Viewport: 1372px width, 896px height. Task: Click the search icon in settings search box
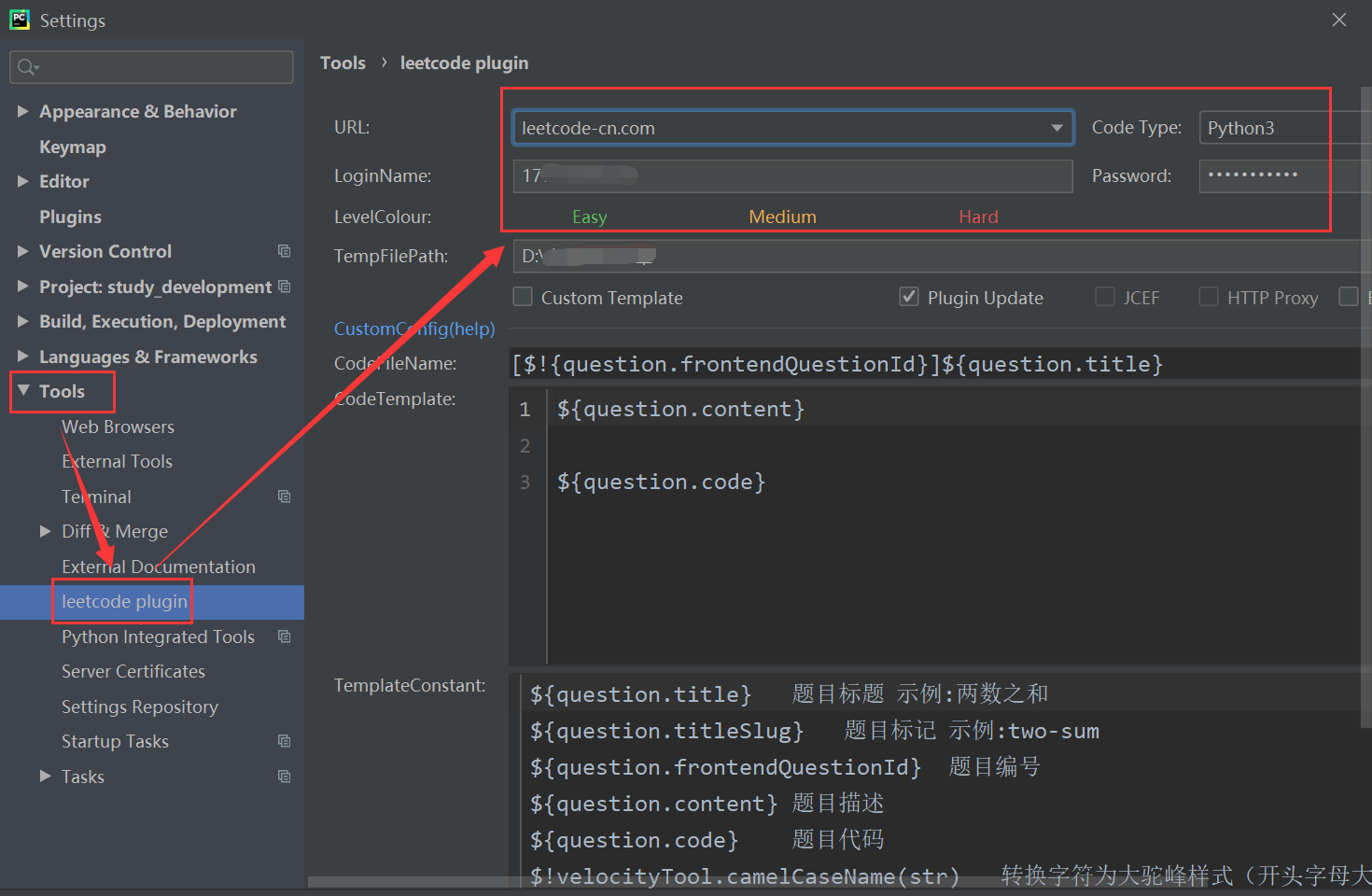click(28, 67)
